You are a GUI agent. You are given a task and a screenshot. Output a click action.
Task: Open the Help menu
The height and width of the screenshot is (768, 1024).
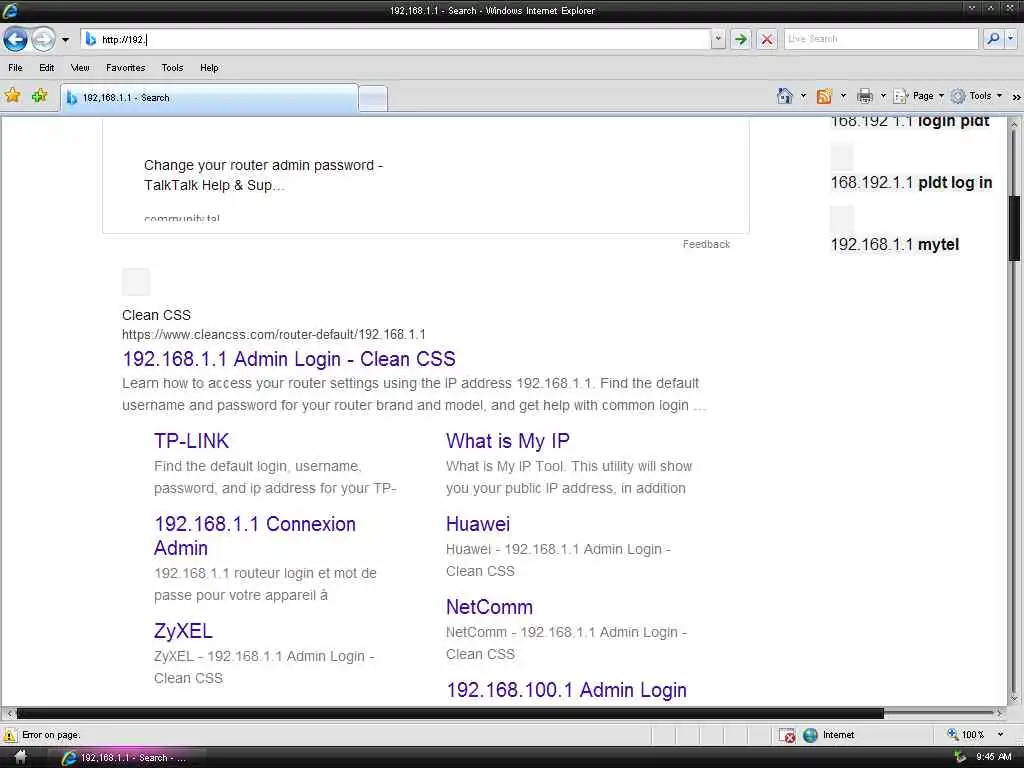[209, 67]
